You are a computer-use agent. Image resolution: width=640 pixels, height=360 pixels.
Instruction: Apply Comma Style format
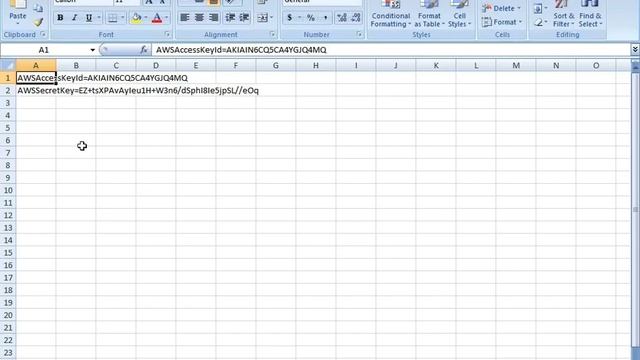[325, 18]
